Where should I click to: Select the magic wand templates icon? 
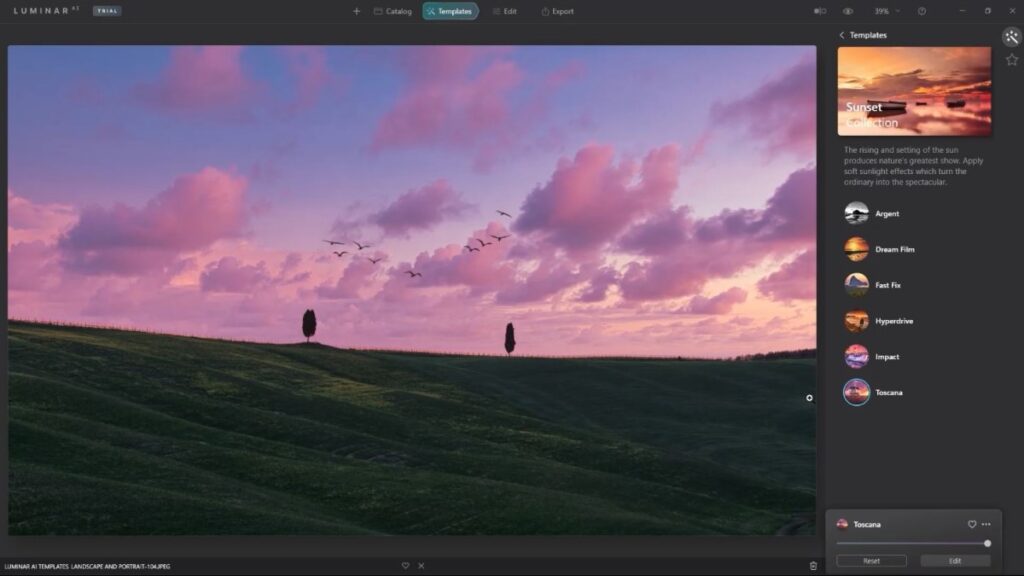pyautogui.click(x=1012, y=37)
